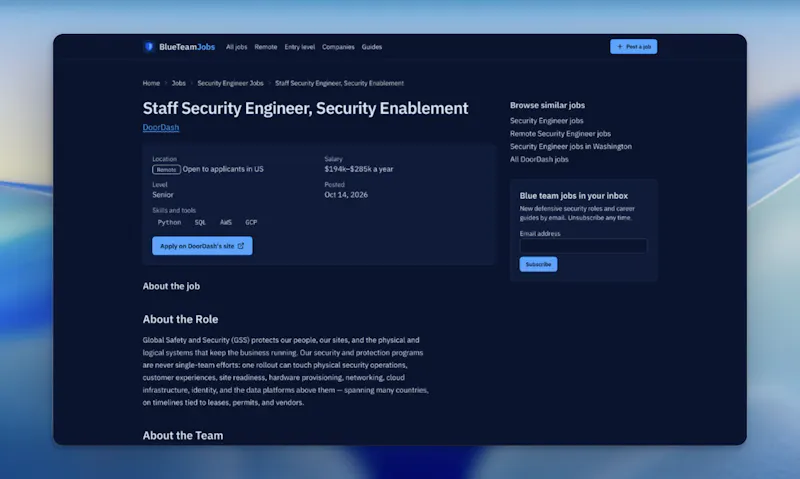Focus the Email address input field
The image size is (800, 479).
point(583,246)
